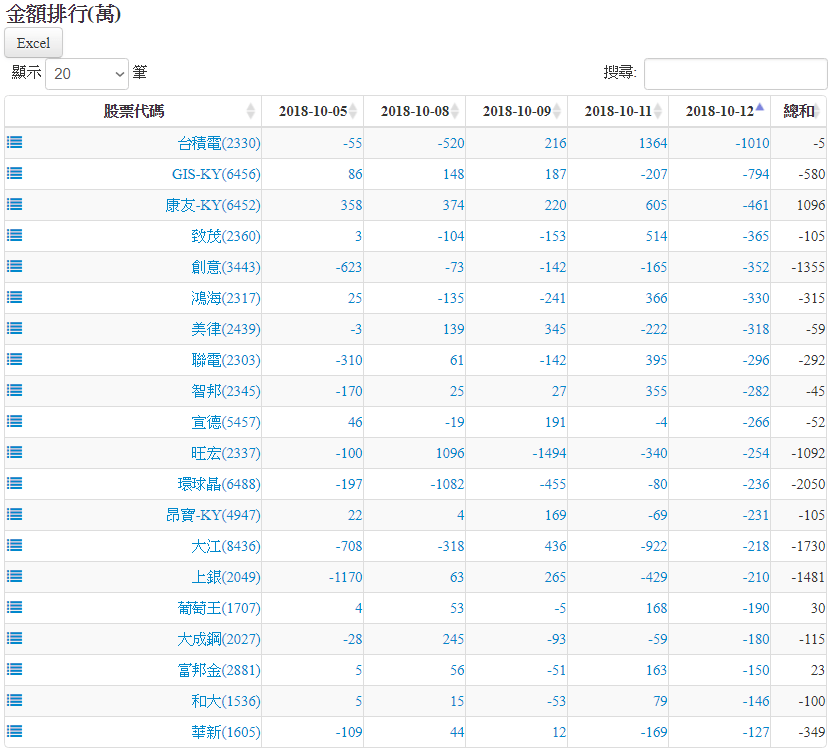Open the list icon for 大江(8436)

coord(15,545)
